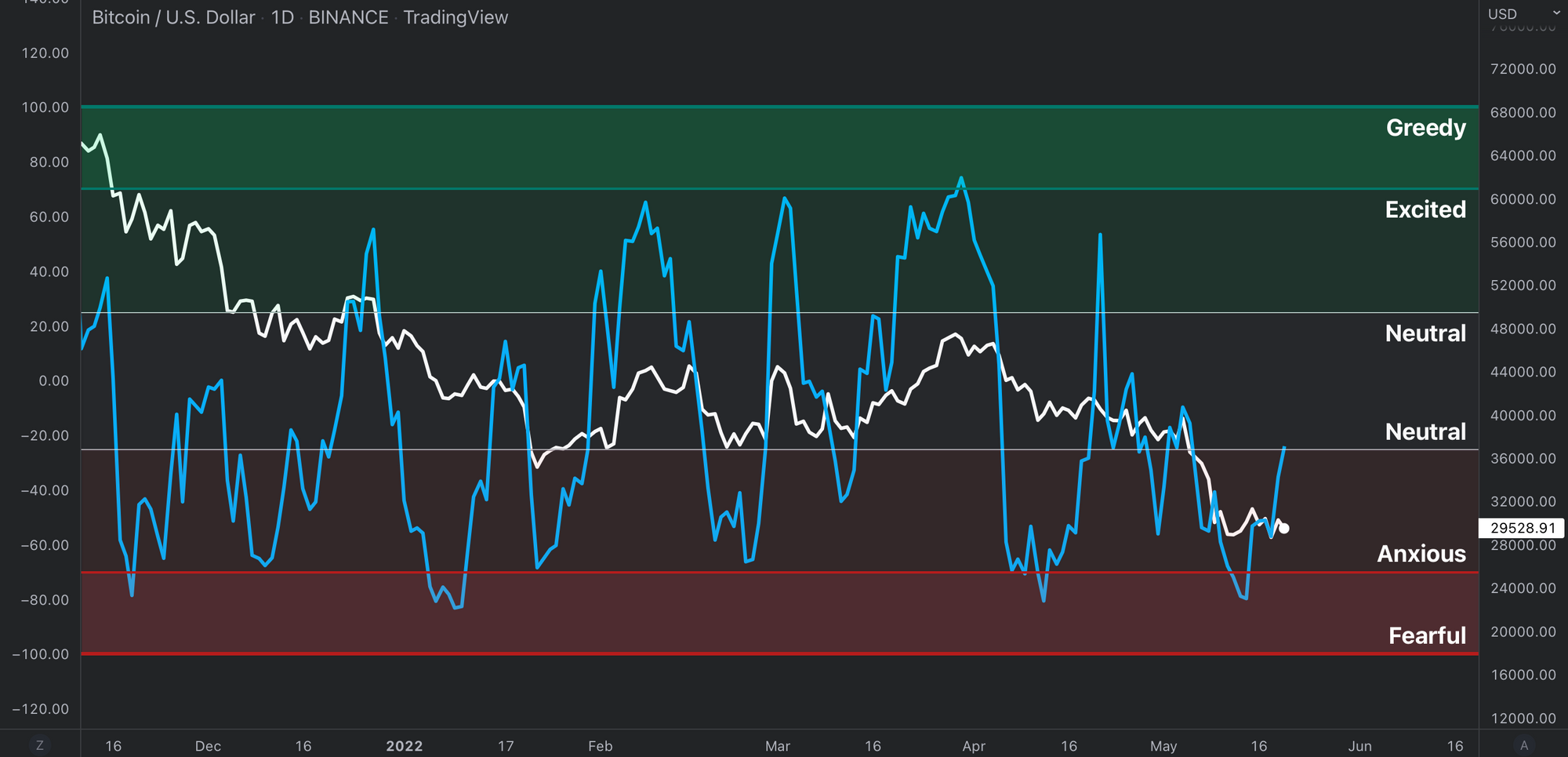
Task: Select the Anxious zone label
Action: tap(1421, 554)
